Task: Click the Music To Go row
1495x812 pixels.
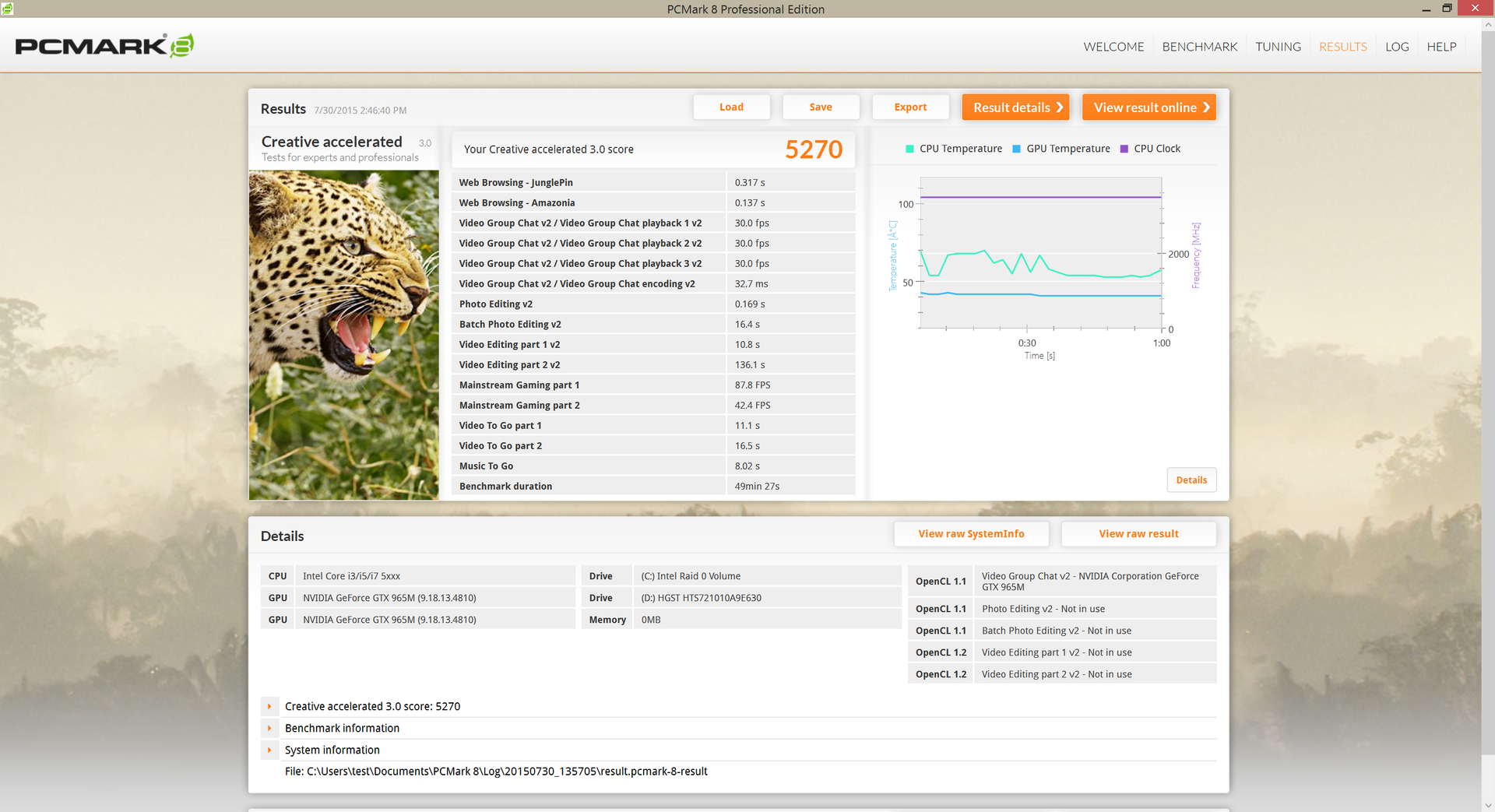Action: (x=653, y=466)
